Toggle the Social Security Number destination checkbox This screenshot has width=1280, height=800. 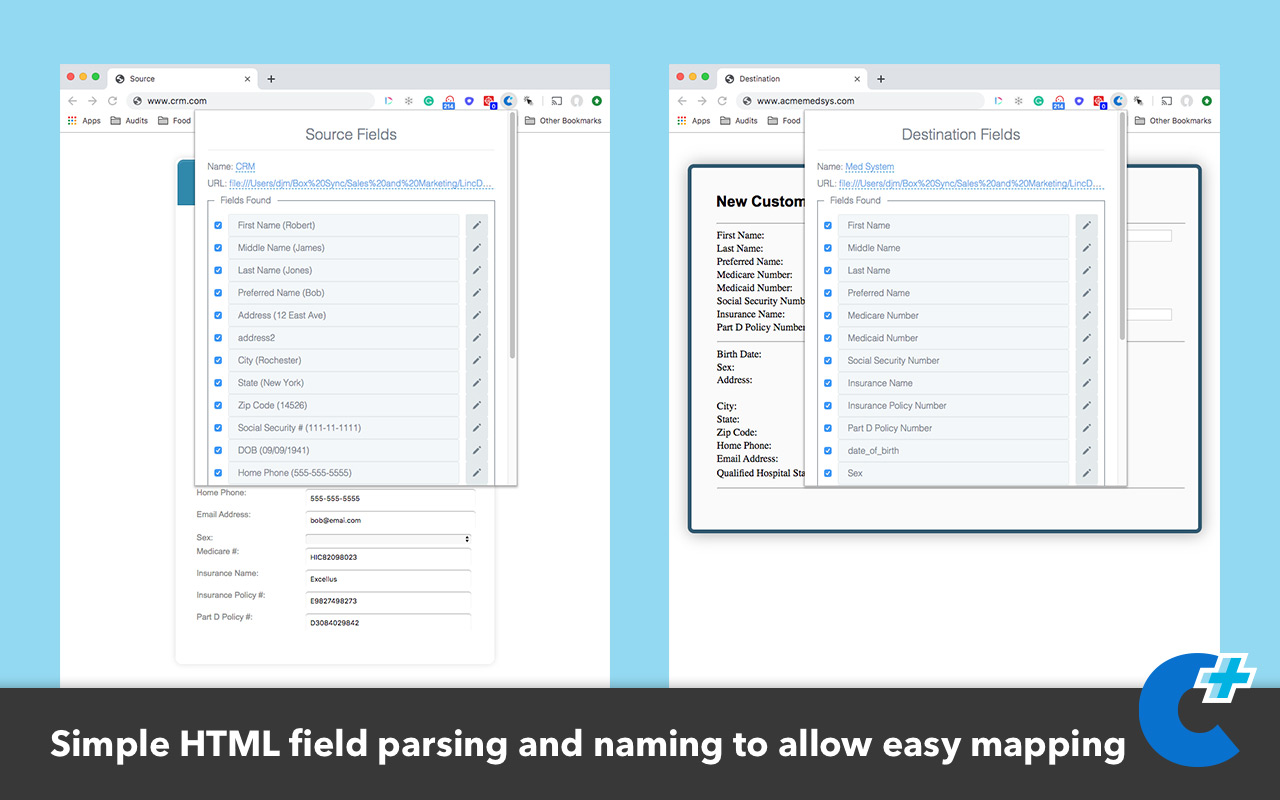(828, 360)
